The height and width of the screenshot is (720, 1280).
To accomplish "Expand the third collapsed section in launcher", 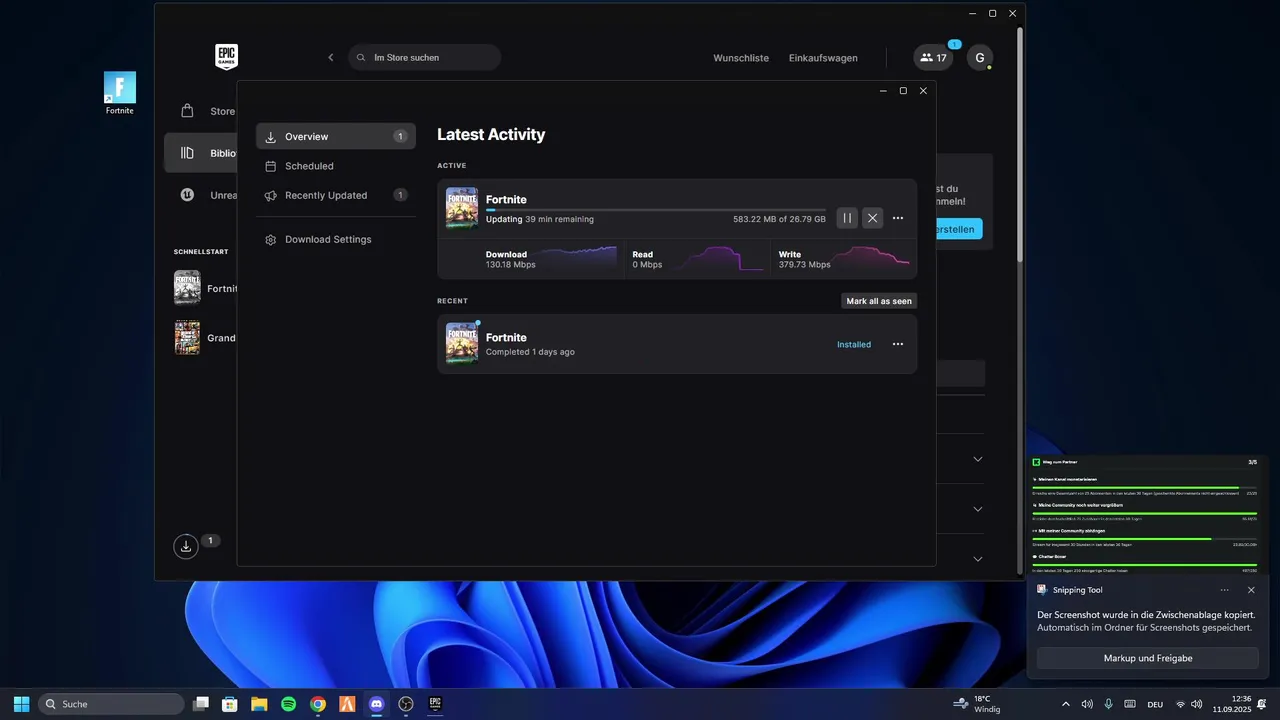I will tap(978, 559).
